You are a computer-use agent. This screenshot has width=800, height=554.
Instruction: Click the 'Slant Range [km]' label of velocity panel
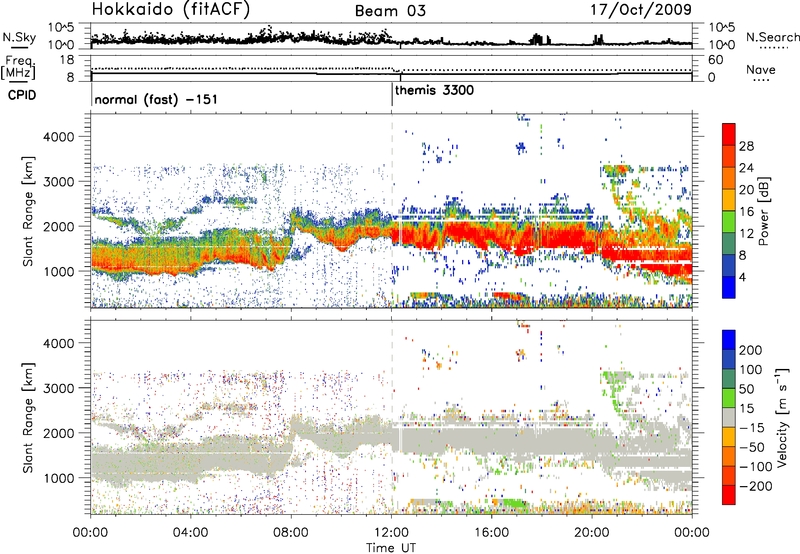point(28,418)
